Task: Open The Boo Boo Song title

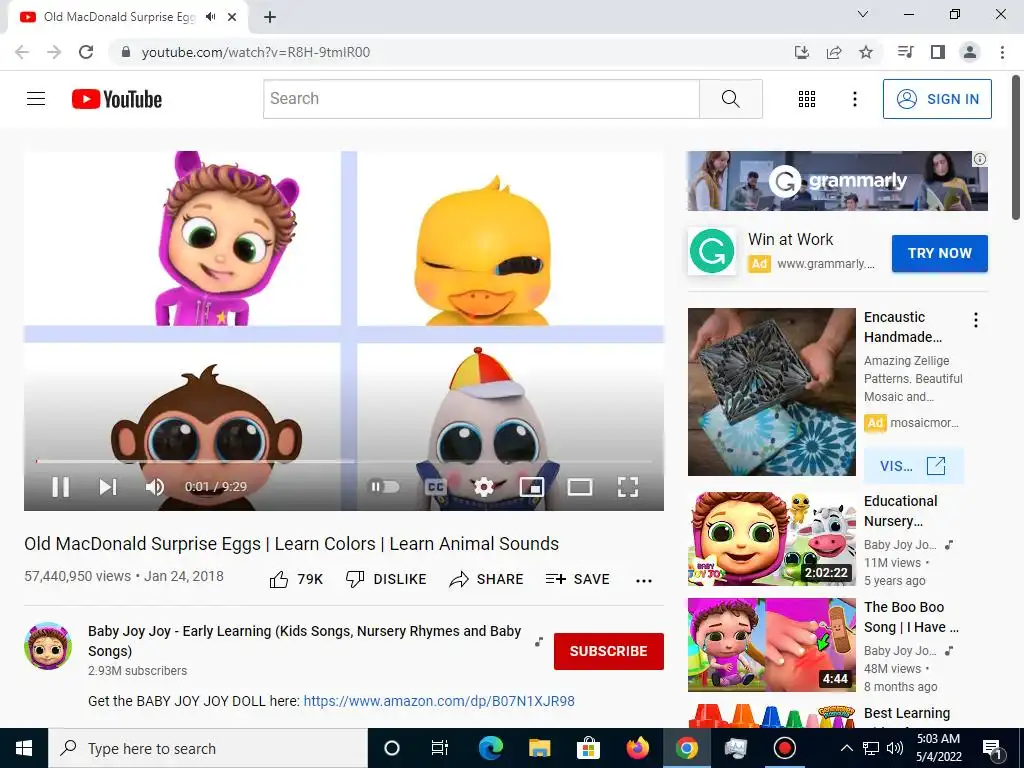Action: 911,617
